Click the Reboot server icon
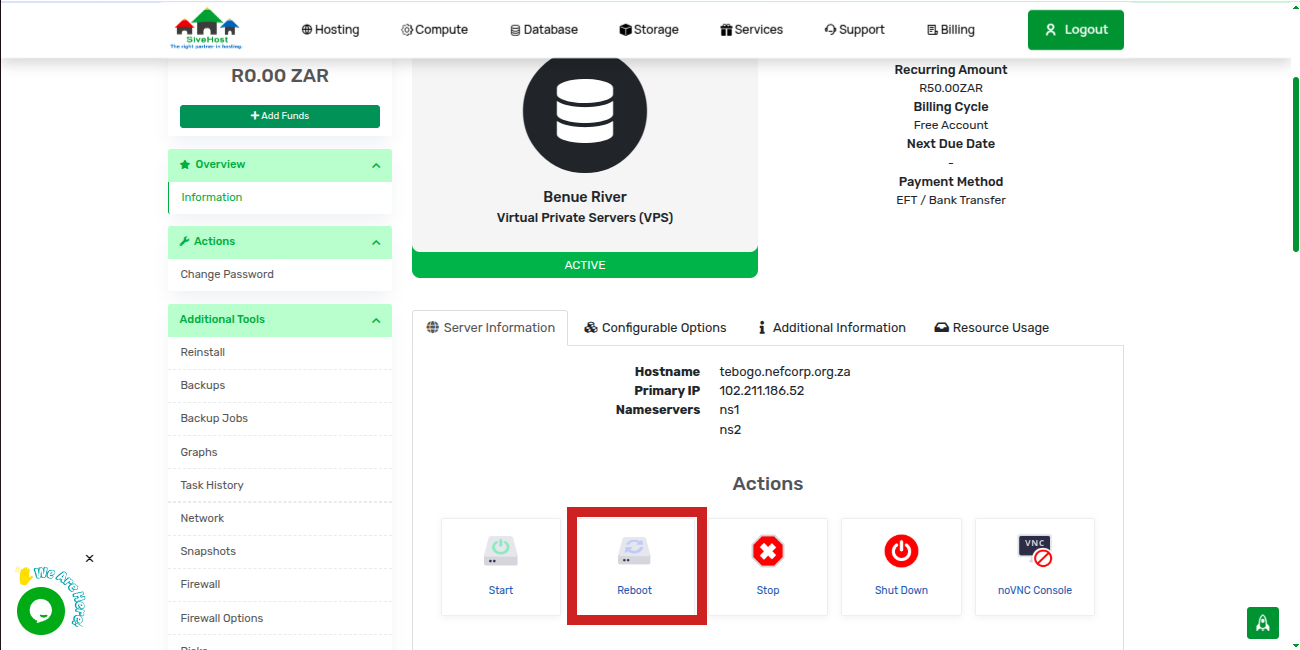 [x=634, y=550]
